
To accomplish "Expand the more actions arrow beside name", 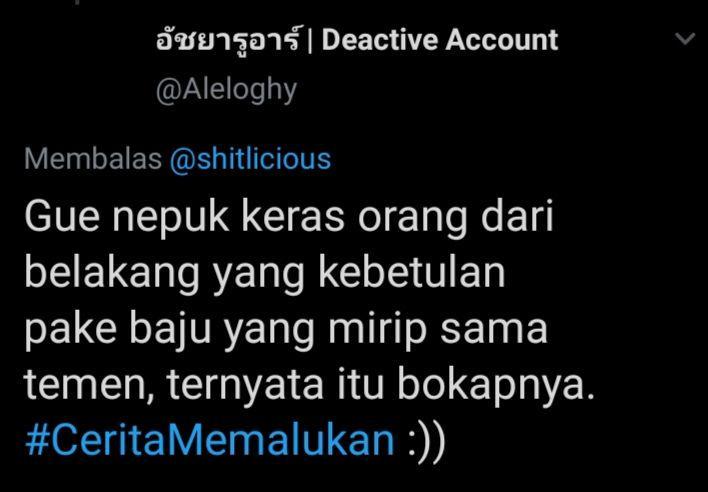I will click(685, 39).
